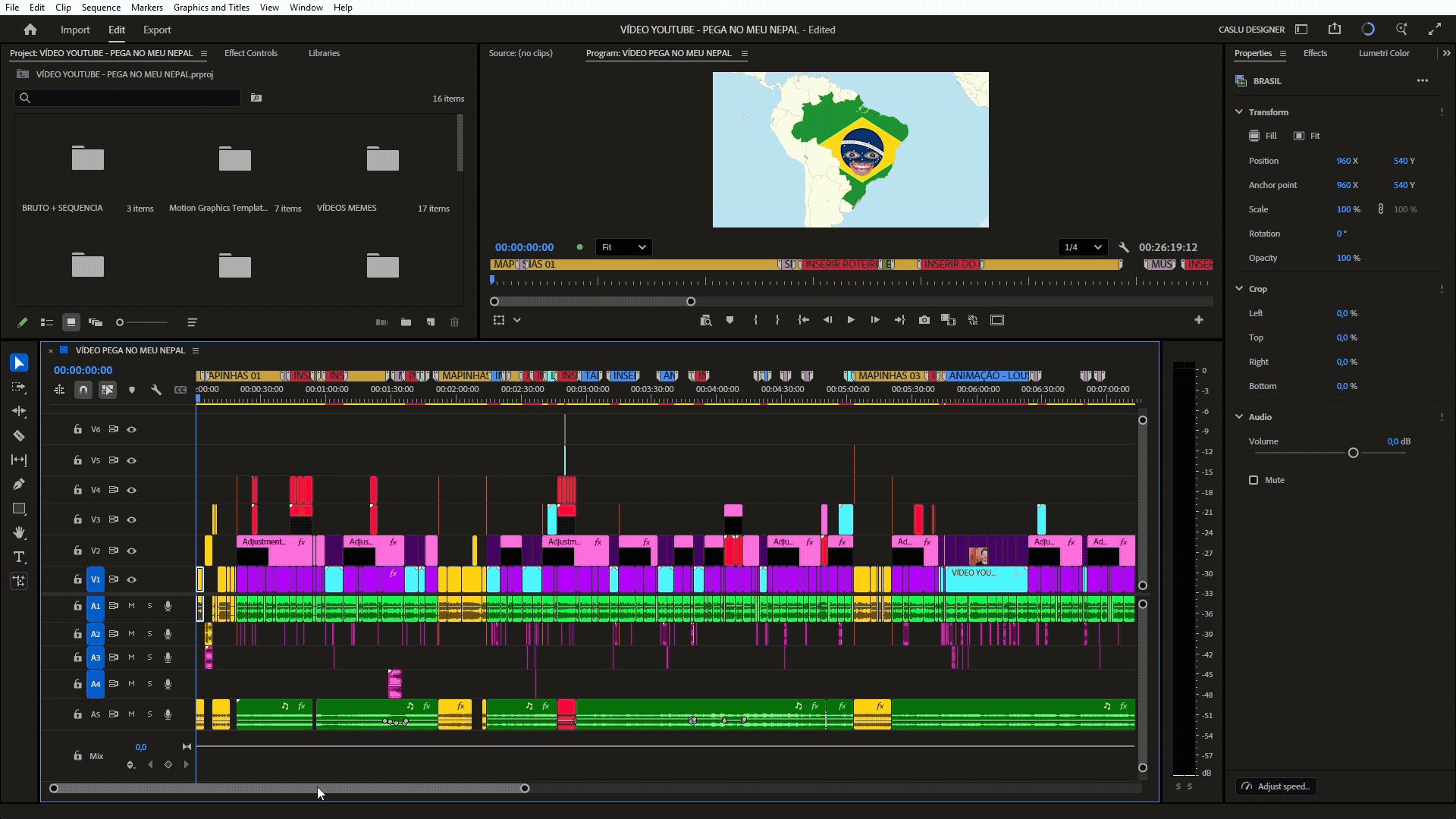Image resolution: width=1456 pixels, height=819 pixels.
Task: Toggle V3 track visibility eye
Action: coord(131,519)
